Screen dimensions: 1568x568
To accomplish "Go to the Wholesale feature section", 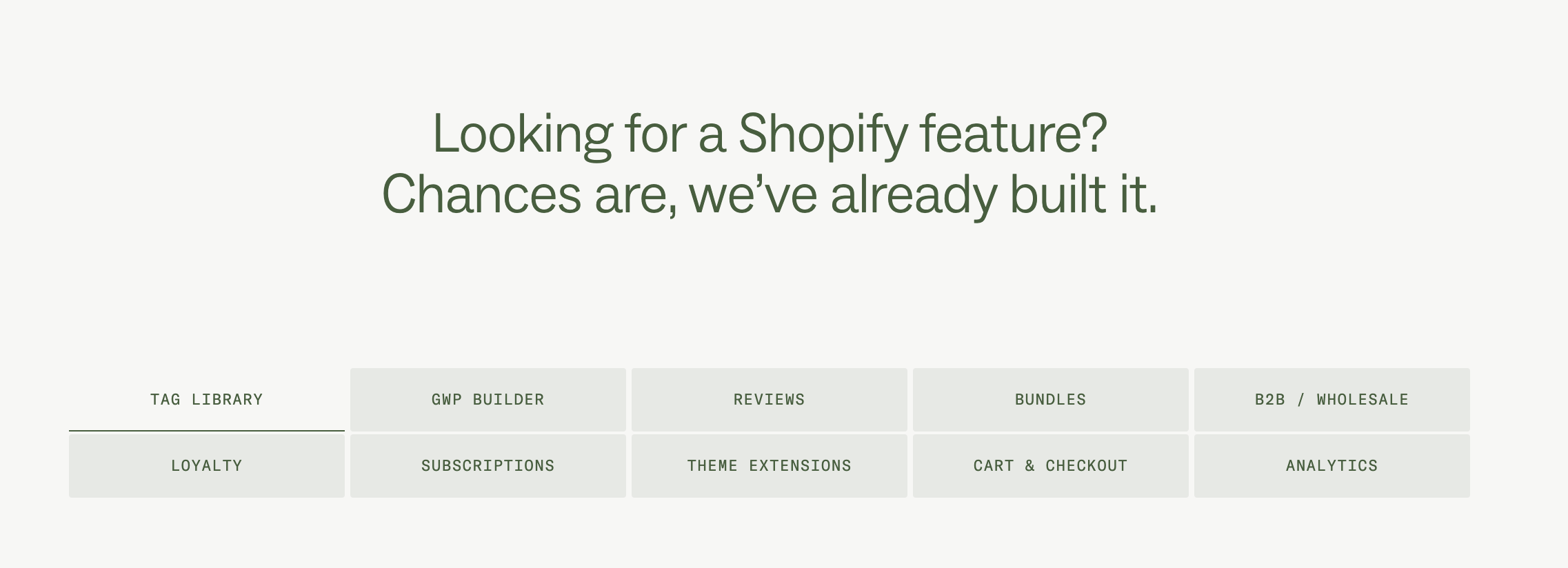I will 1331,400.
